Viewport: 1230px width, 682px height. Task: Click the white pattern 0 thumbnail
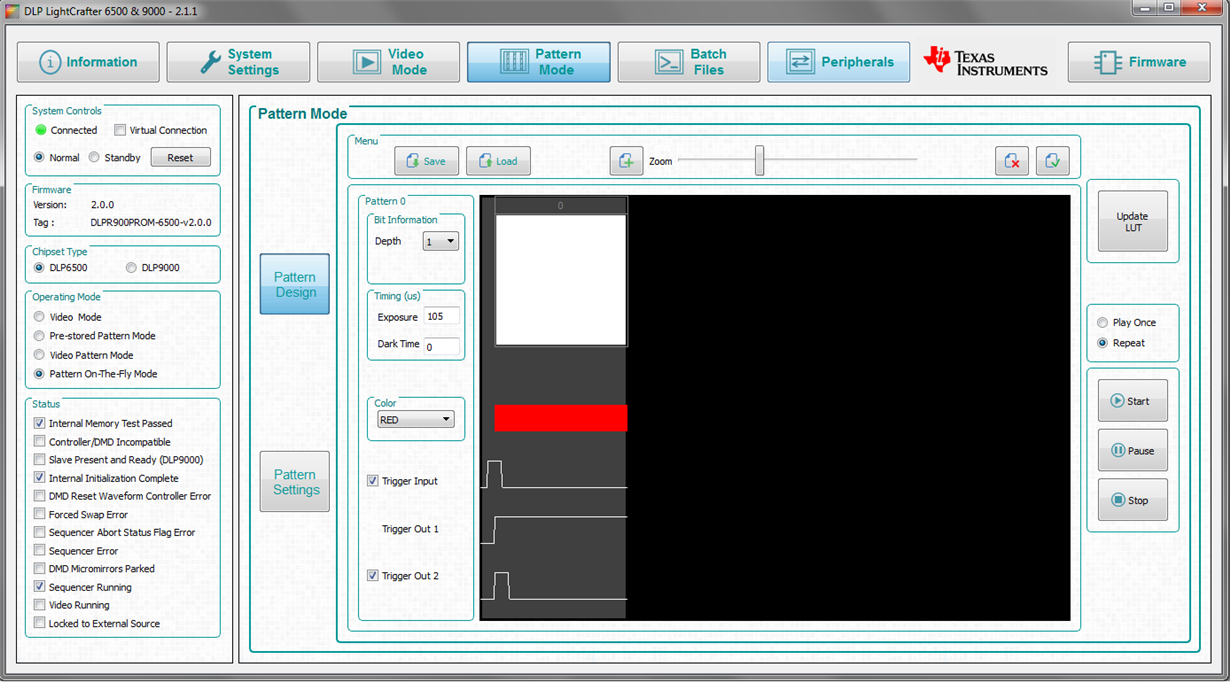[x=561, y=280]
